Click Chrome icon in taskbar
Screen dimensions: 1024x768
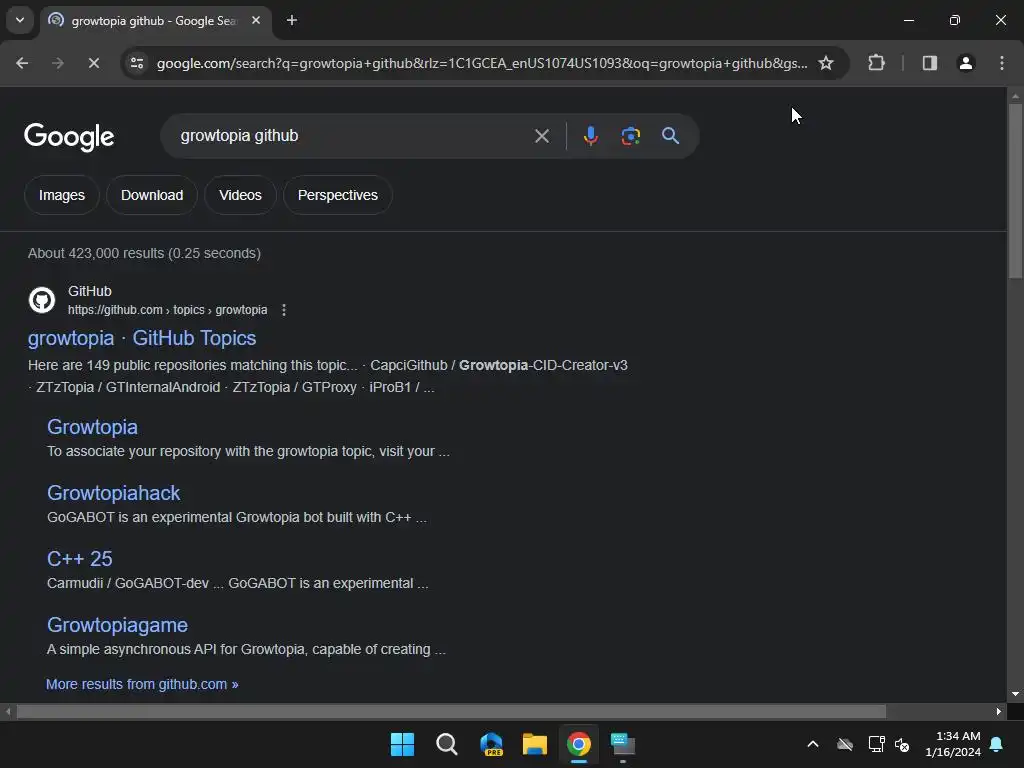coord(579,744)
